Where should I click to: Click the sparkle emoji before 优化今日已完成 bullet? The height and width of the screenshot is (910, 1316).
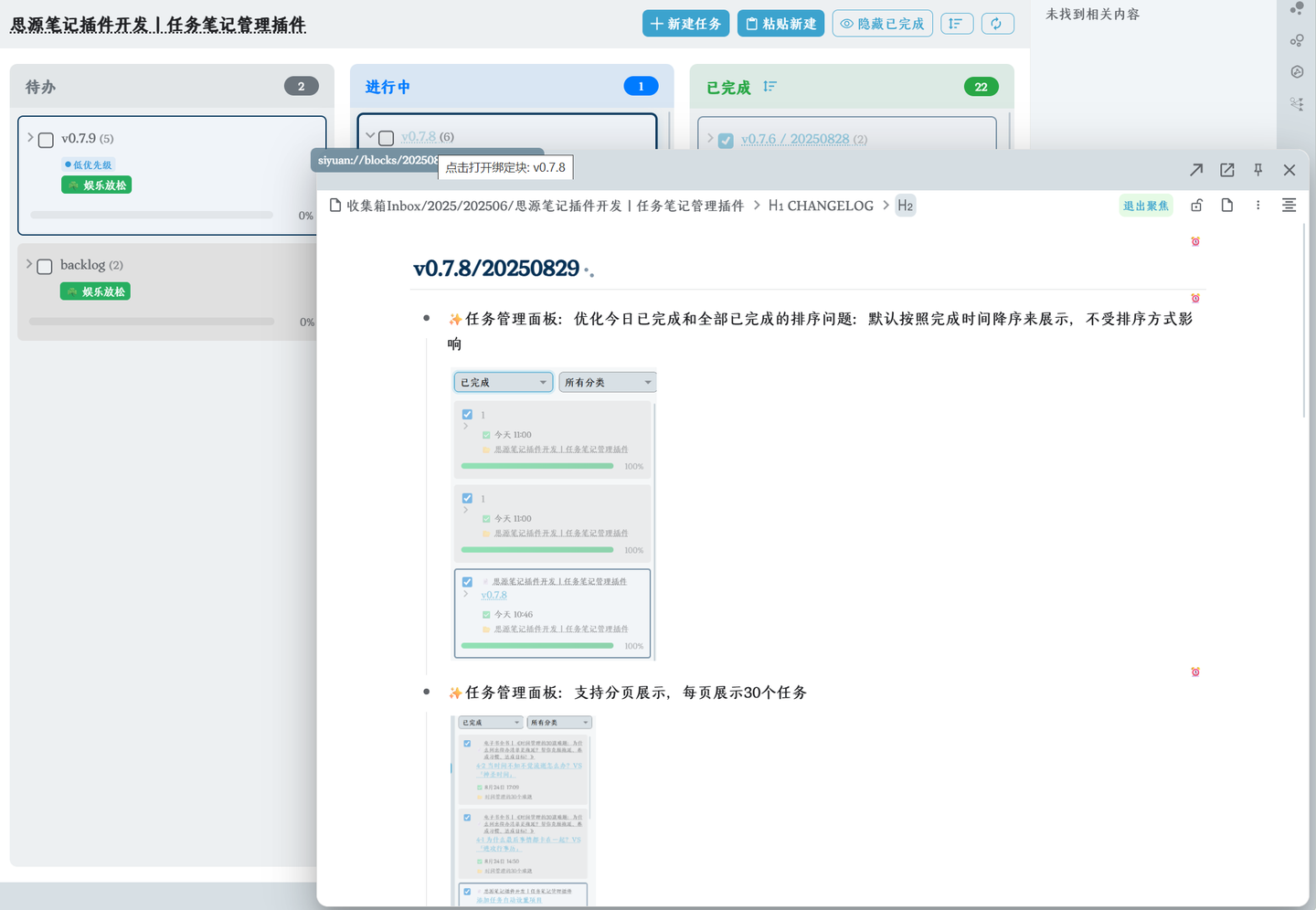(x=455, y=319)
